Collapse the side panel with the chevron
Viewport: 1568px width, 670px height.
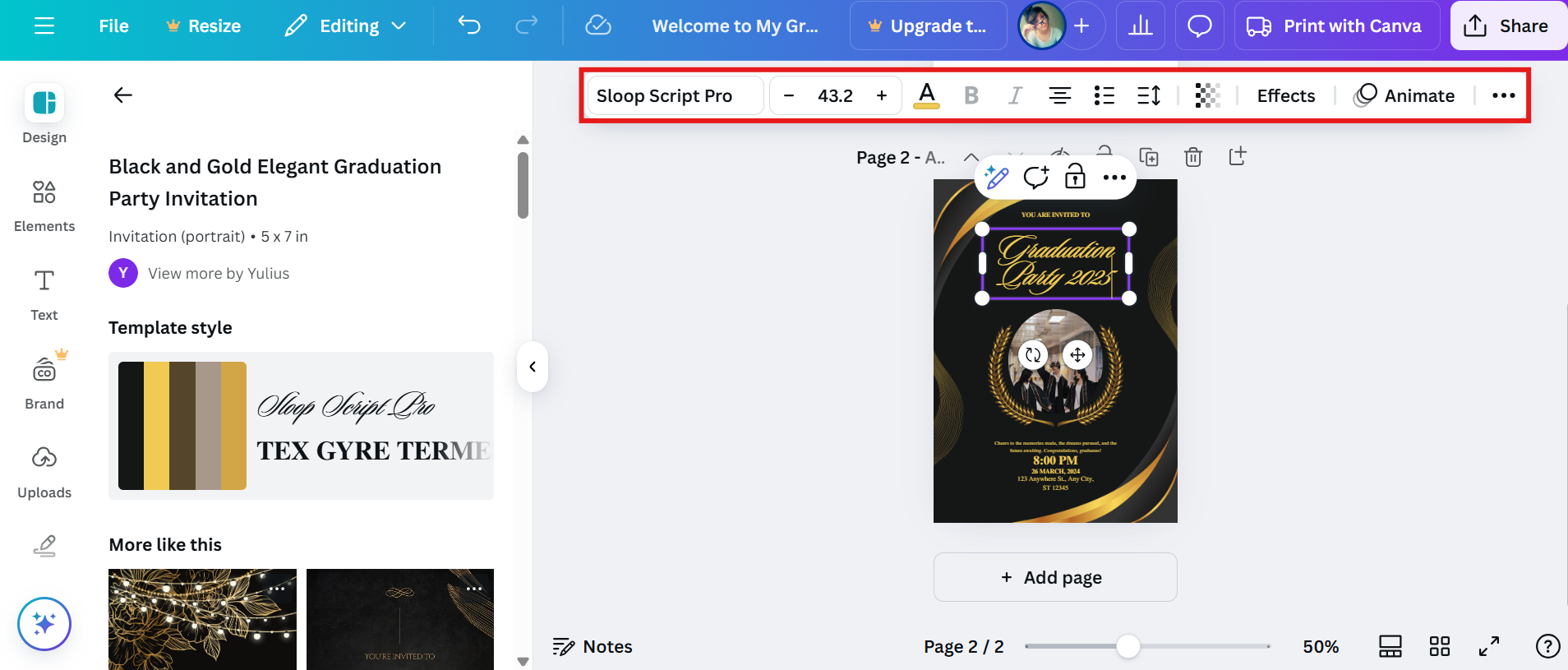tap(533, 367)
